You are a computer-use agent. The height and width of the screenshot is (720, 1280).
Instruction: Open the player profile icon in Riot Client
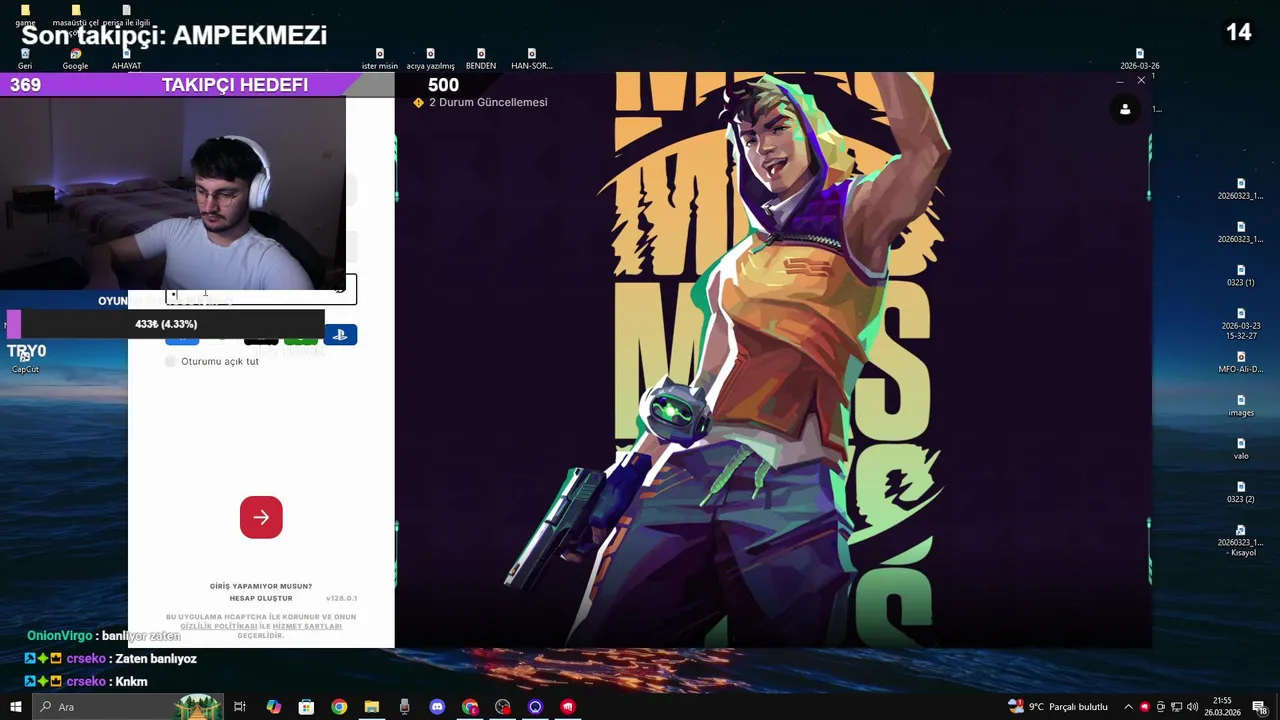click(x=1125, y=110)
